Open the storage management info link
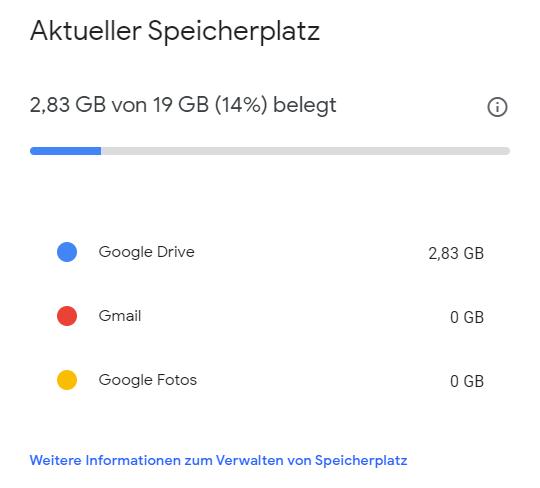540x488 pixels. click(x=218, y=460)
